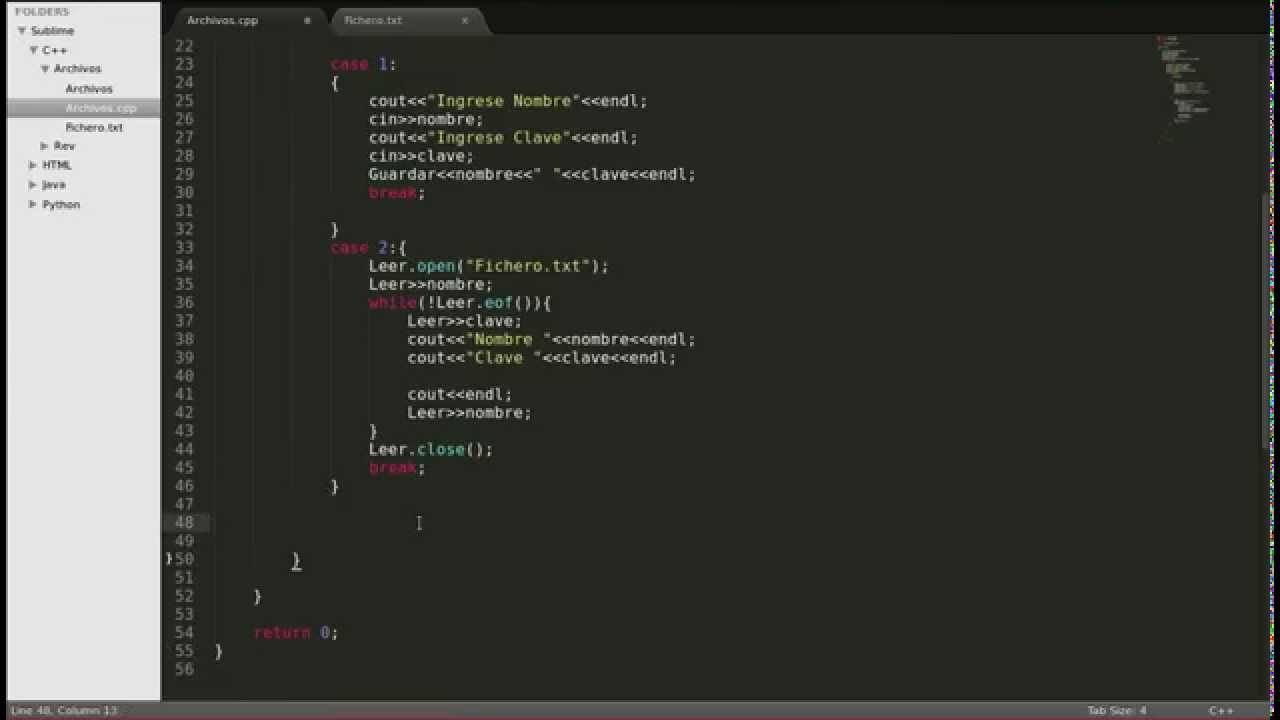1280x720 pixels.
Task: Close the Fichero.txt tab
Action: pyautogui.click(x=464, y=20)
